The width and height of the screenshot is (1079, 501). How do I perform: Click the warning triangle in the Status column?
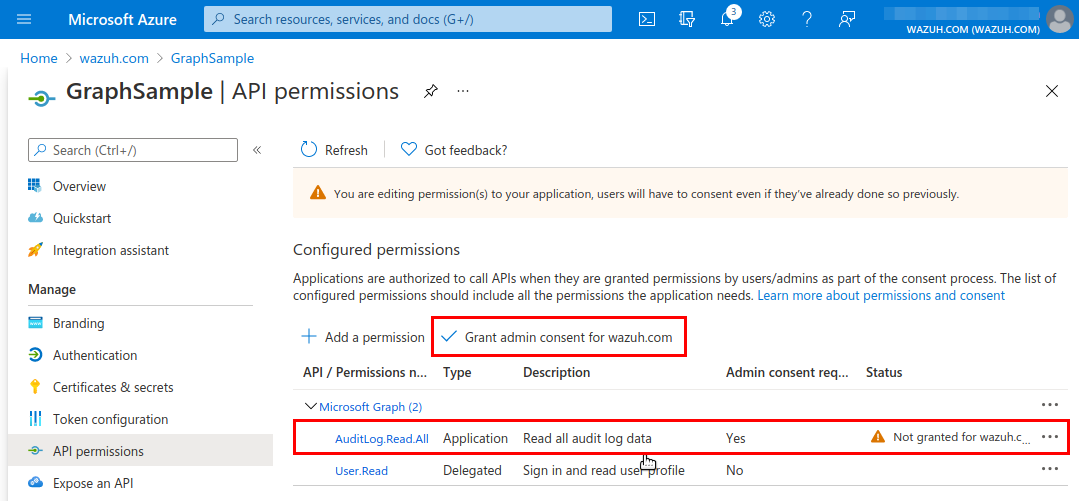click(x=877, y=436)
